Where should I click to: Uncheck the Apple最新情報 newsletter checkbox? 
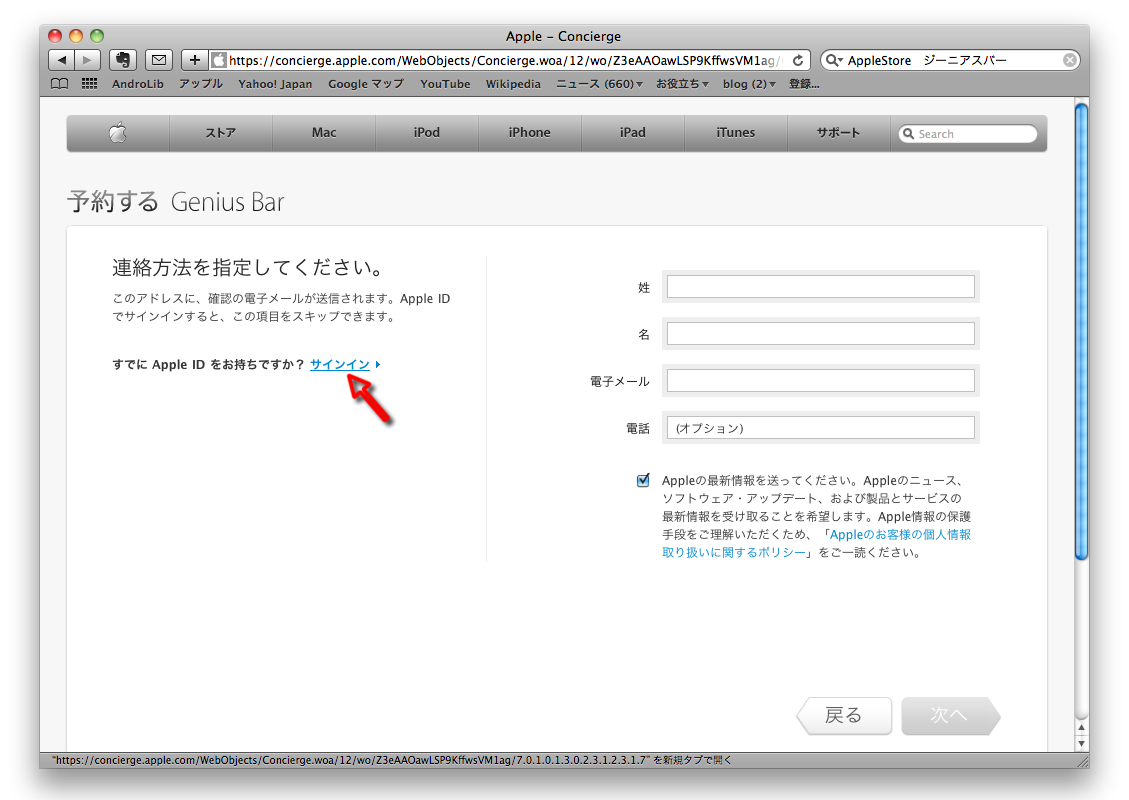643,480
